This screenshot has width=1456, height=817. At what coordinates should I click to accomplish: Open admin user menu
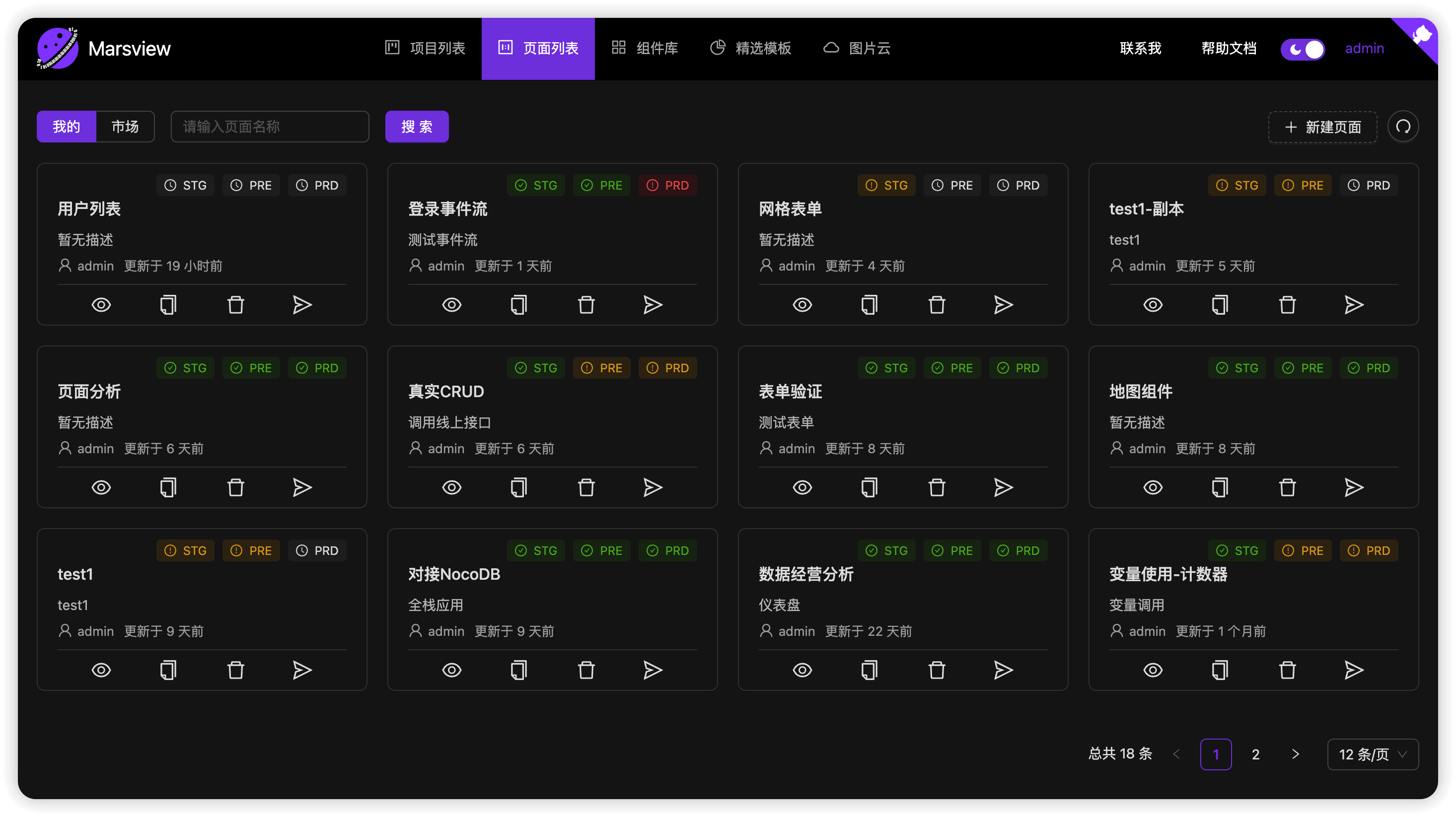(x=1364, y=49)
